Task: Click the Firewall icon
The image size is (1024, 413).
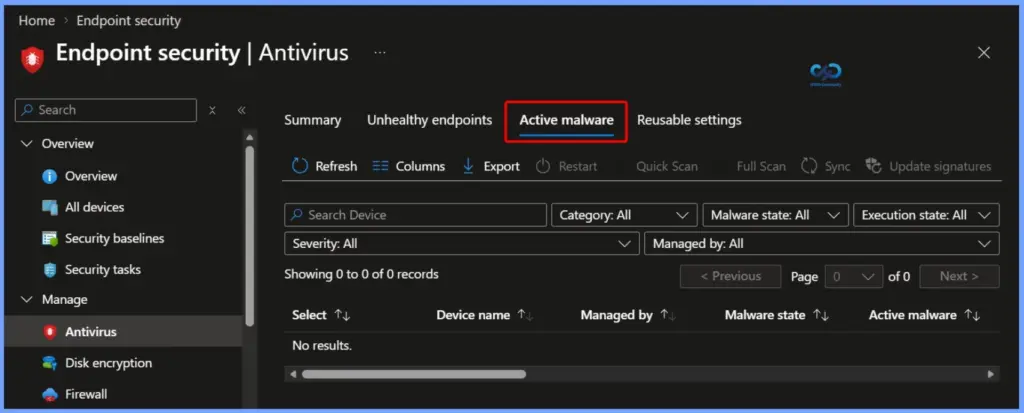Action: point(50,395)
